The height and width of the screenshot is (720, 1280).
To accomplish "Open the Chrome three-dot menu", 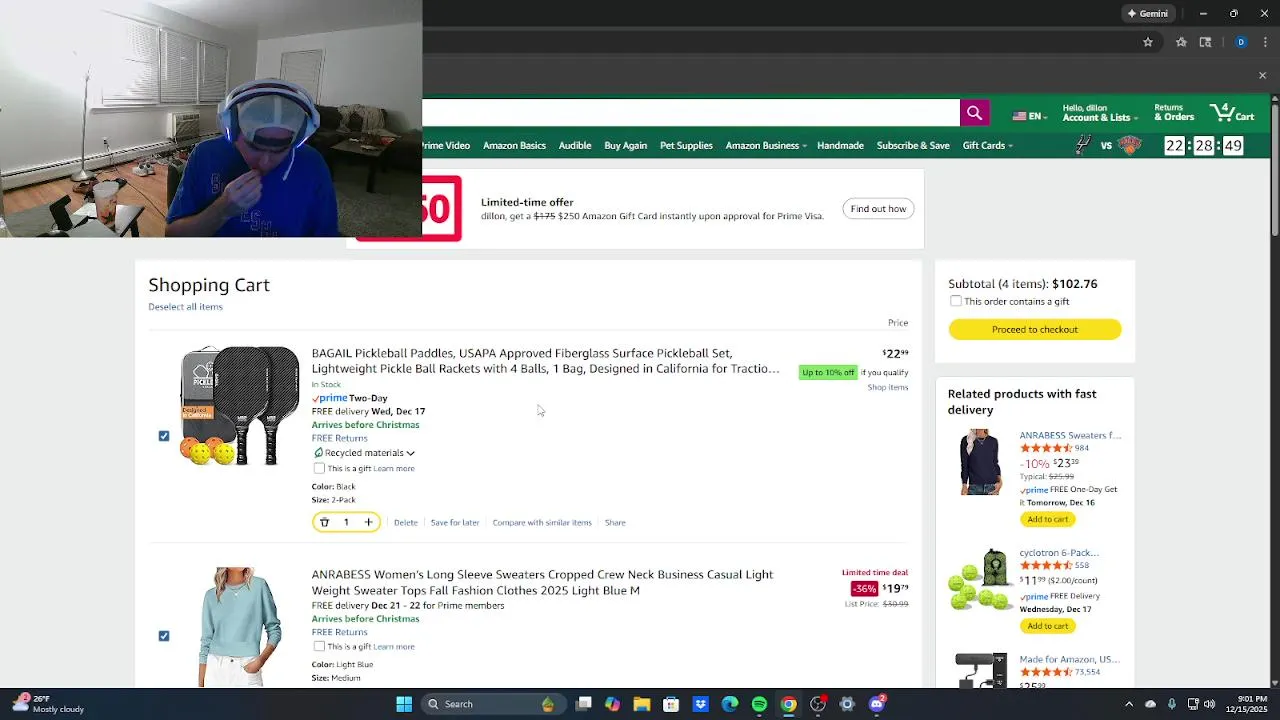I will click(x=1266, y=42).
